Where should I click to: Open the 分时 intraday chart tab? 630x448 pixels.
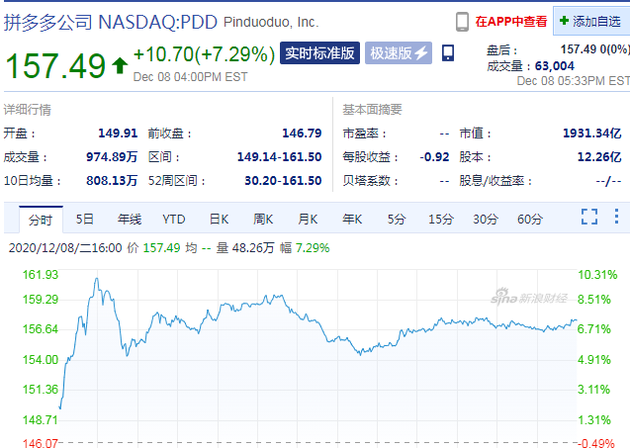click(x=41, y=219)
